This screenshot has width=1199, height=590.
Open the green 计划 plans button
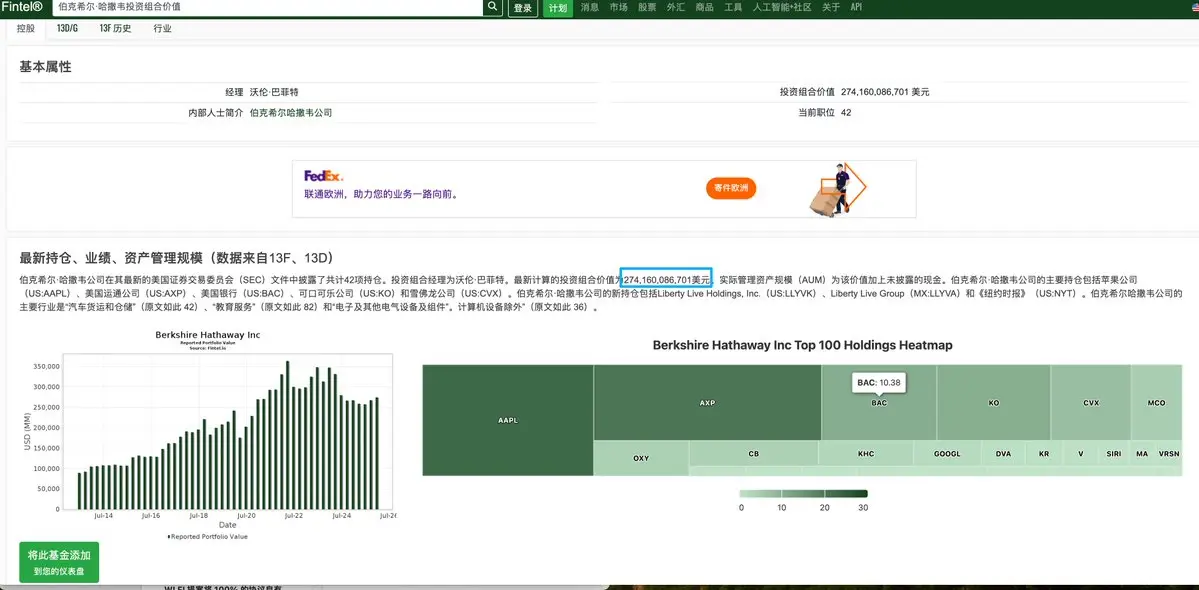point(558,8)
